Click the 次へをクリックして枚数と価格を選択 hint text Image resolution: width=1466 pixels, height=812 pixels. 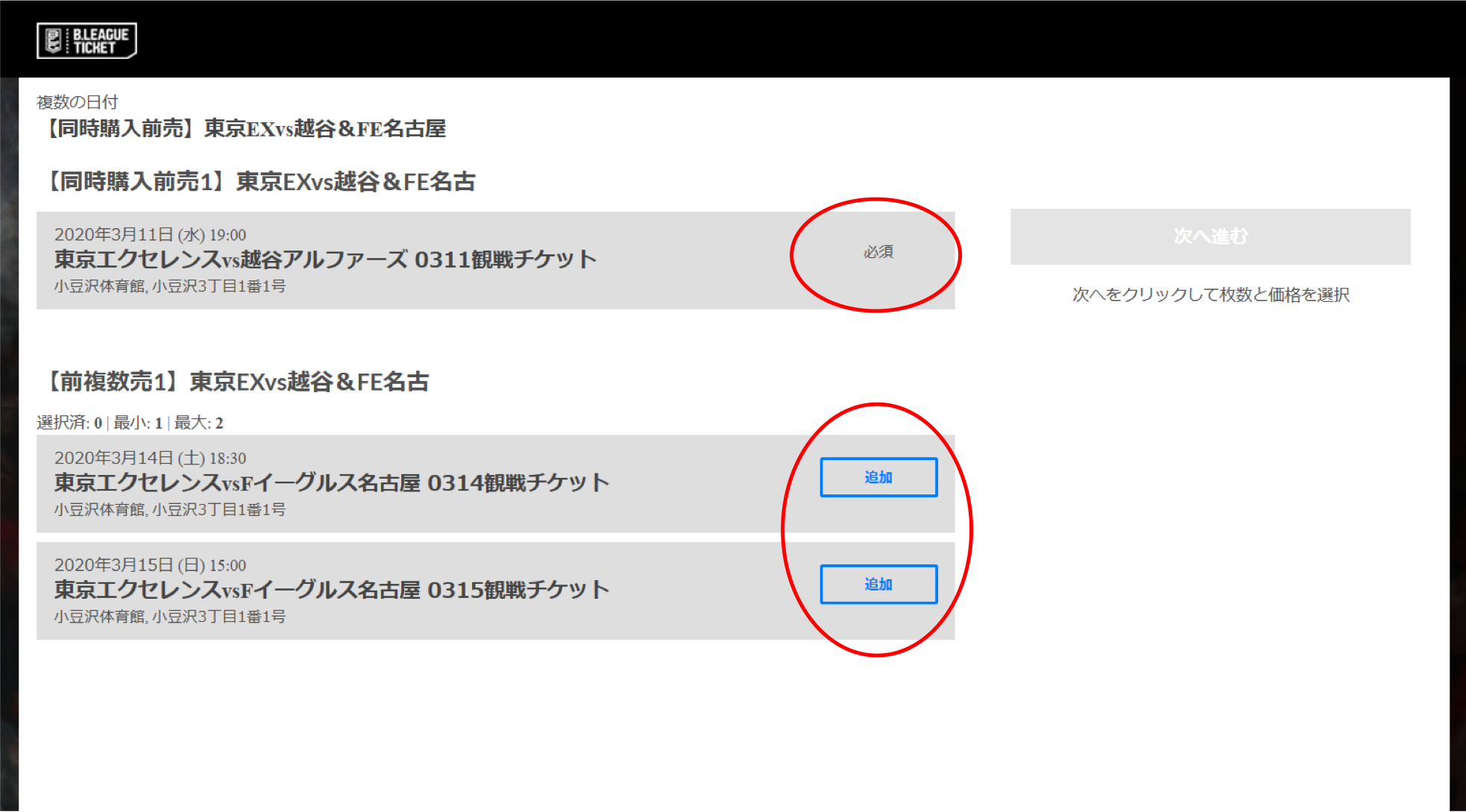[1210, 295]
